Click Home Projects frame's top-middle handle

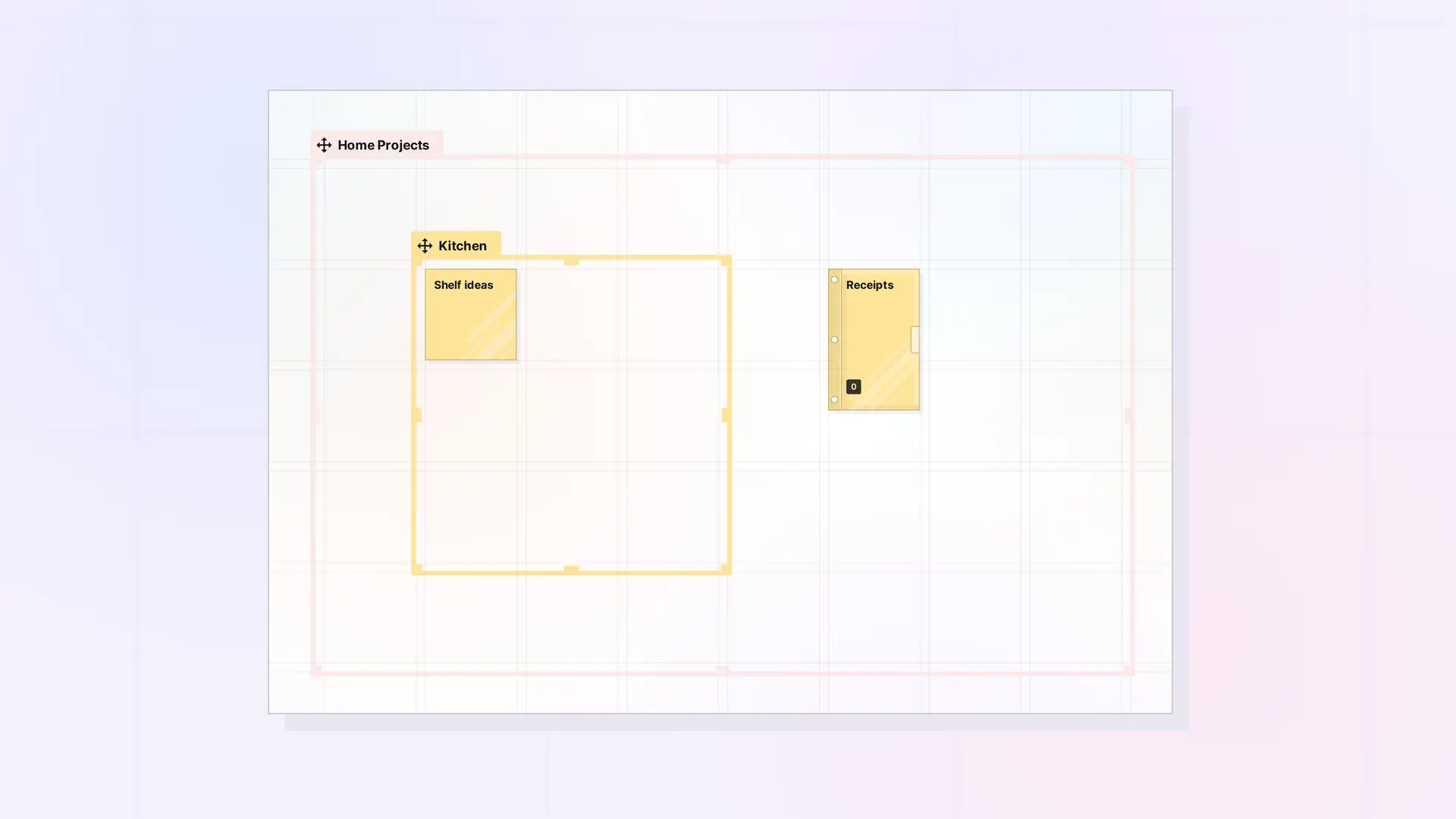[723, 159]
